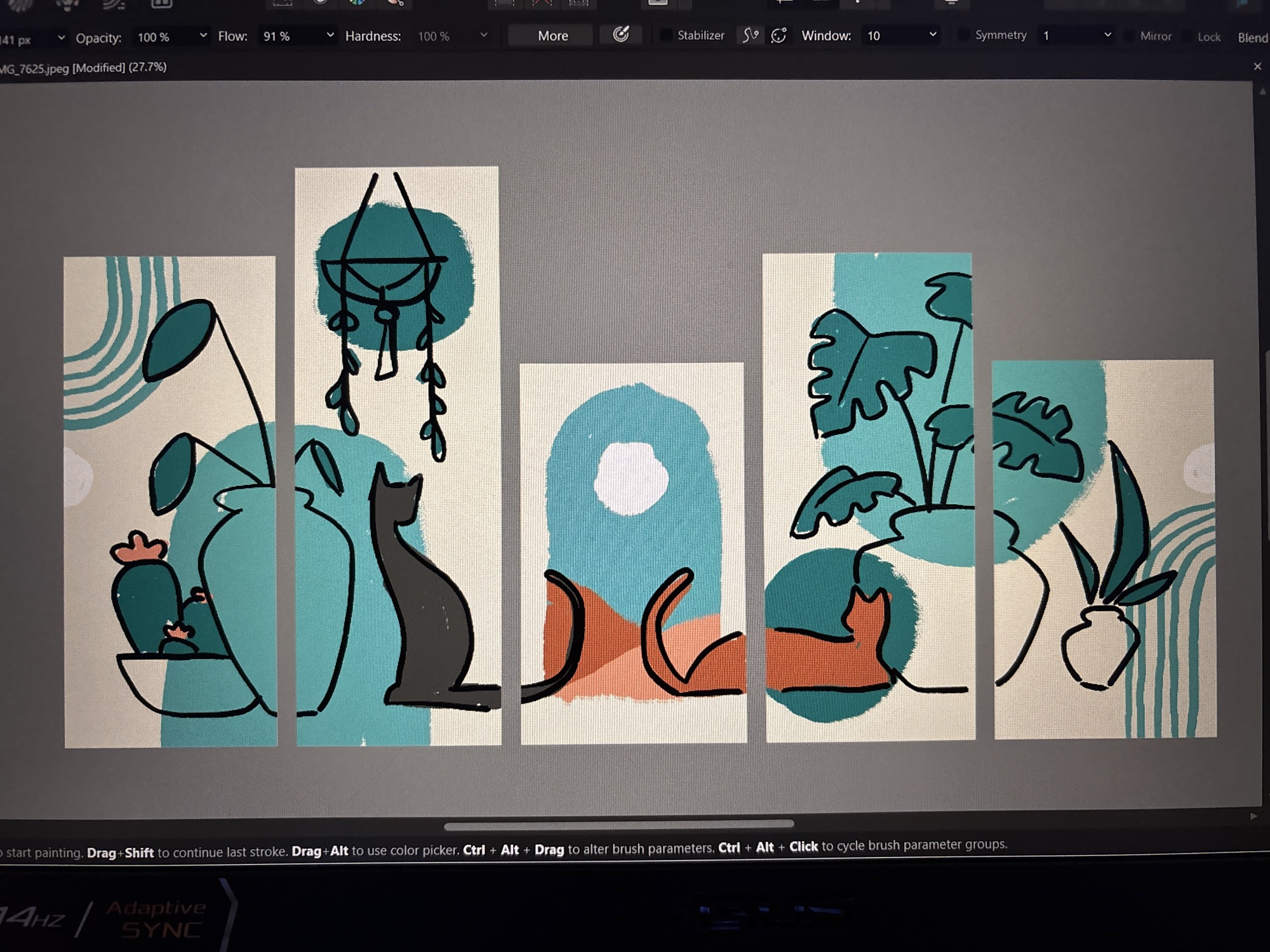
Task: Click the Deselect icon with red cross
Action: click(x=542, y=3)
